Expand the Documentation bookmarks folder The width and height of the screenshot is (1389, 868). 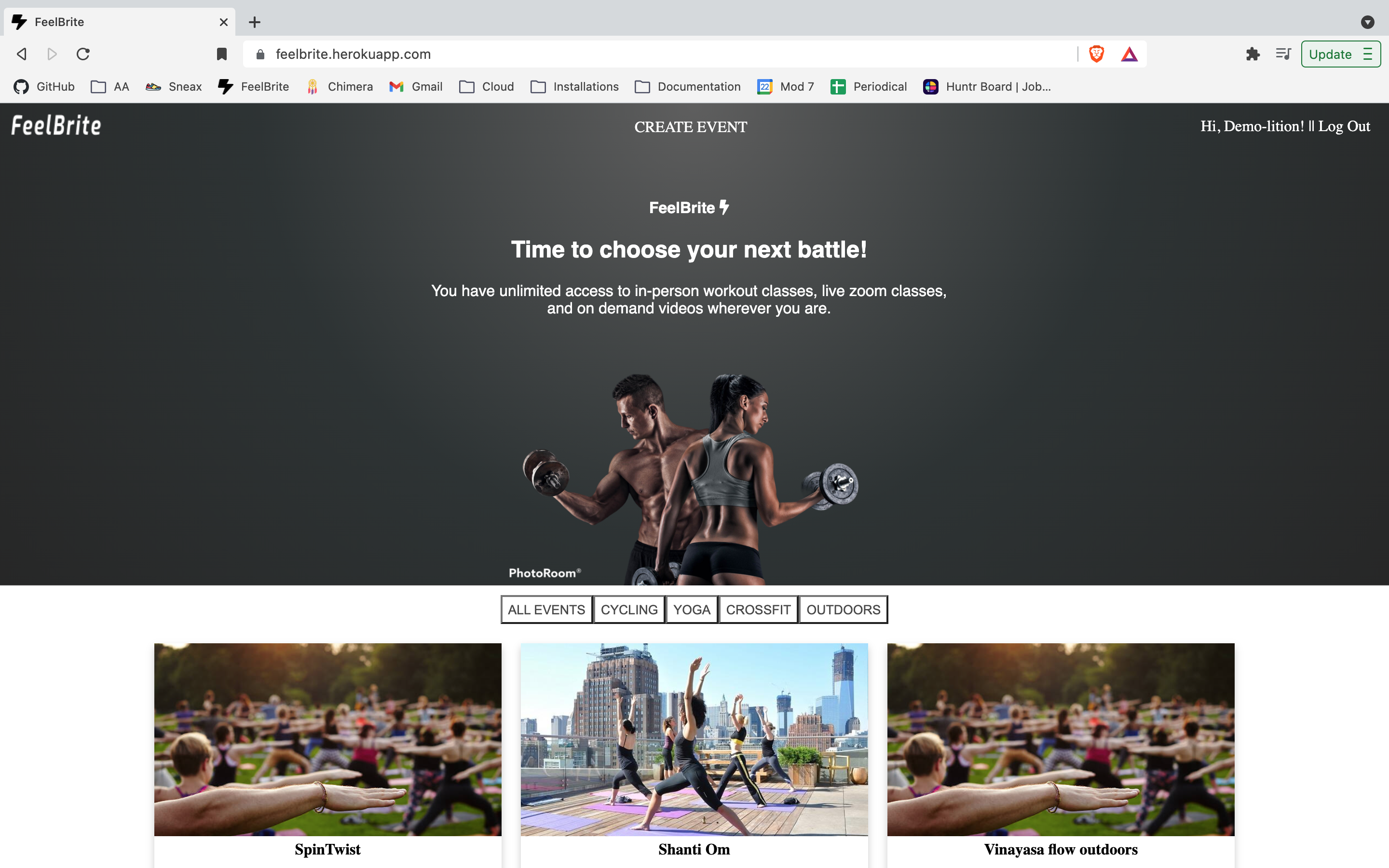(688, 87)
